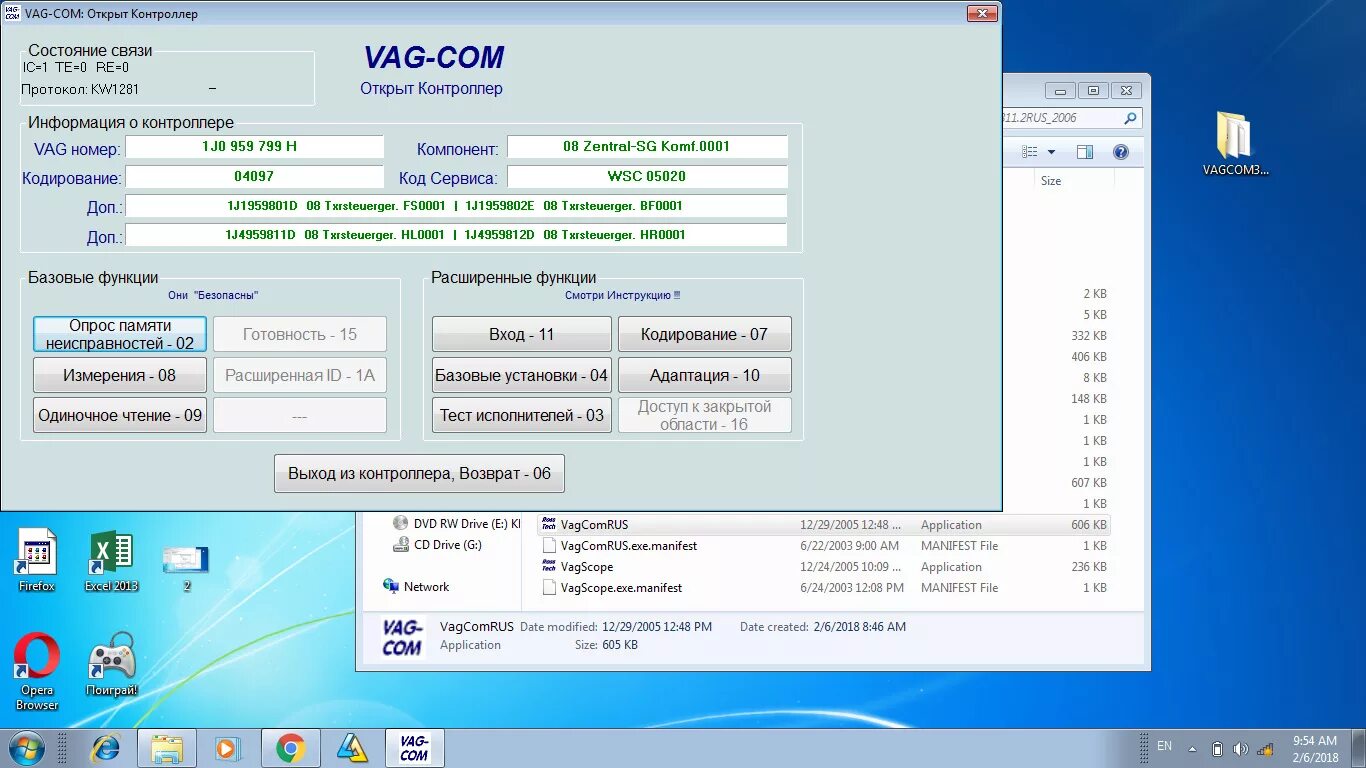Show hidden tray icons arrow

1192,749
